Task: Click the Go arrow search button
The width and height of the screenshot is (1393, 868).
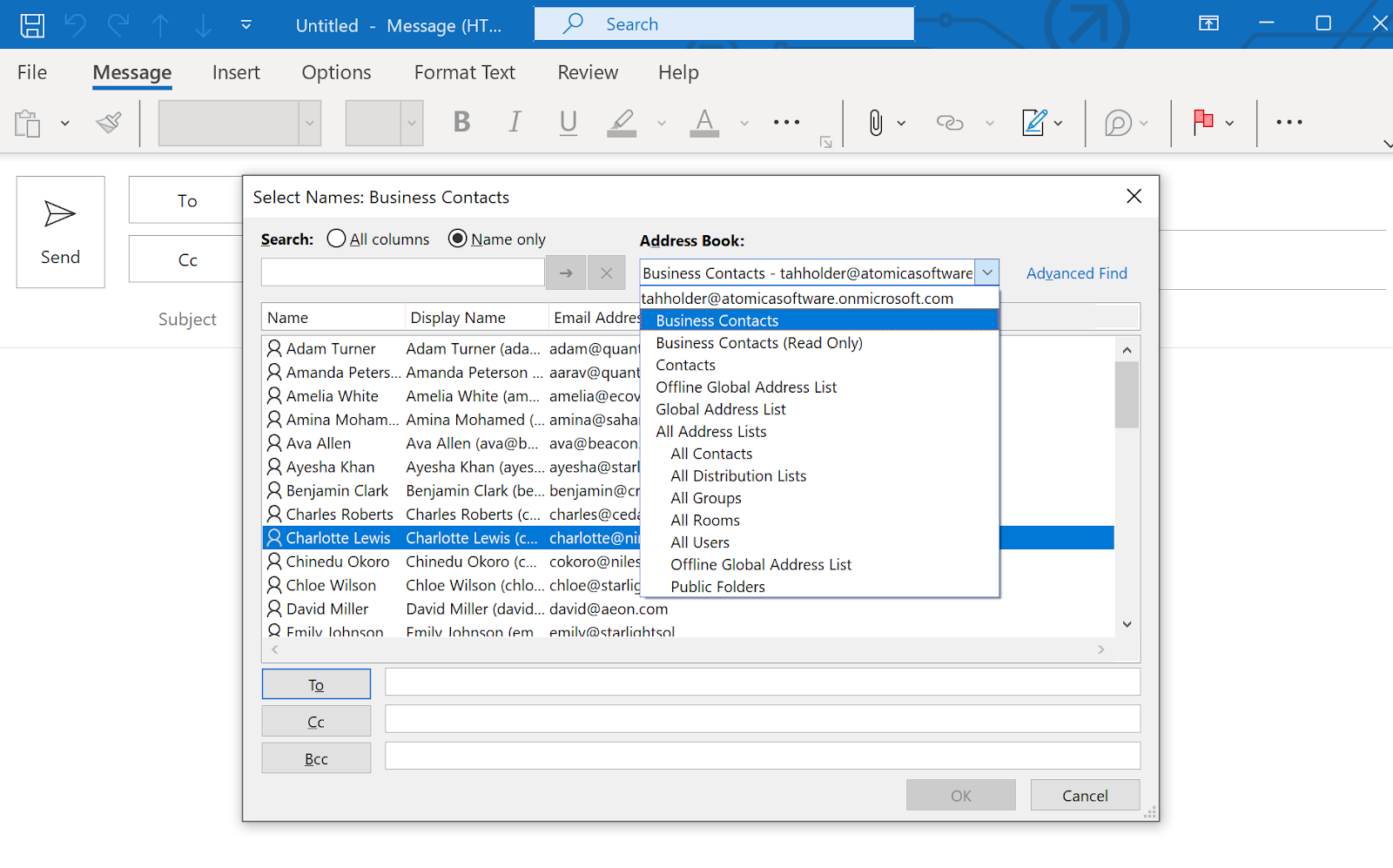Action: pyautogui.click(x=566, y=273)
